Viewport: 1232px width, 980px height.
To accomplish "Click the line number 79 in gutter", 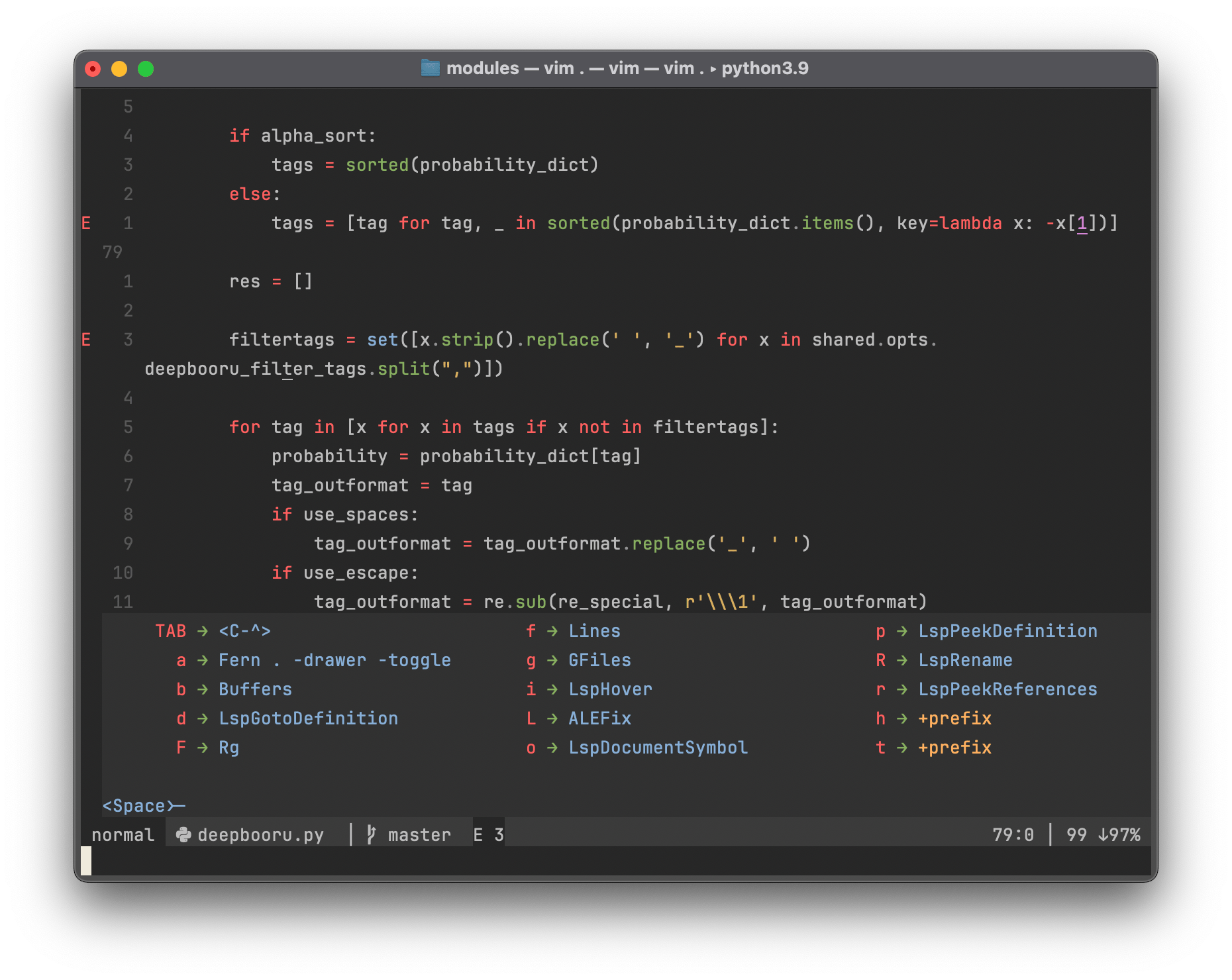I will pyautogui.click(x=113, y=252).
